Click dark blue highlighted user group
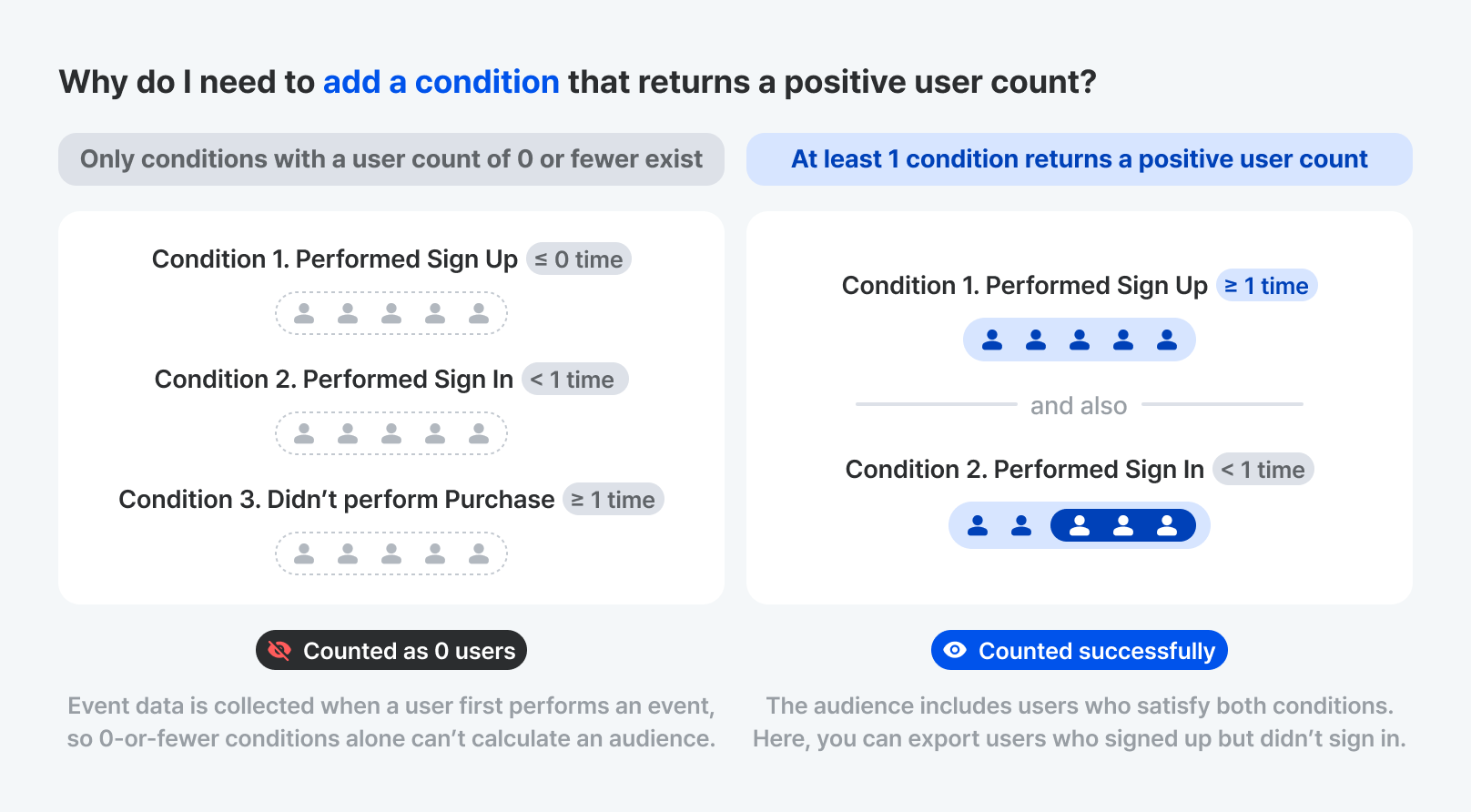1471x812 pixels. (1123, 525)
